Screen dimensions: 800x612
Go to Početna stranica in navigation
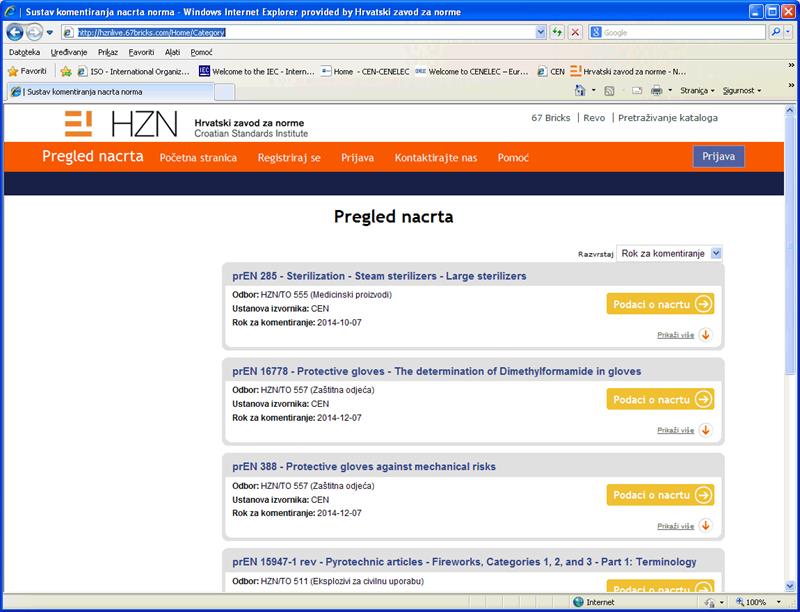click(x=198, y=158)
